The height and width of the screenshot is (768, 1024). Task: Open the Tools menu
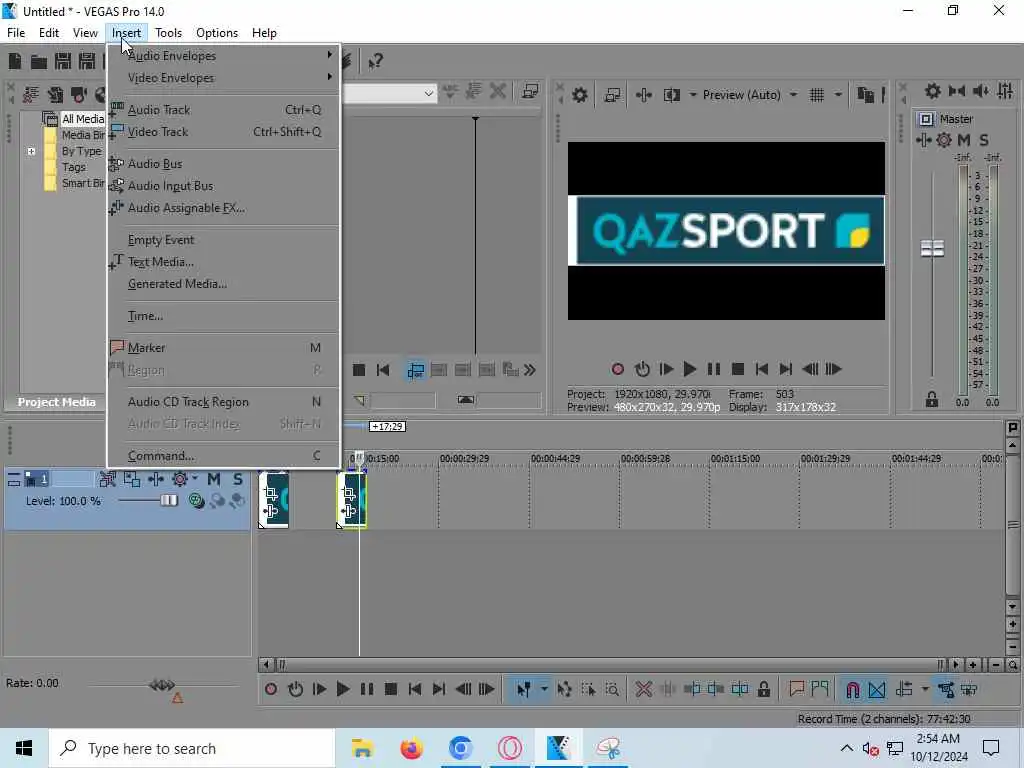coord(168,33)
